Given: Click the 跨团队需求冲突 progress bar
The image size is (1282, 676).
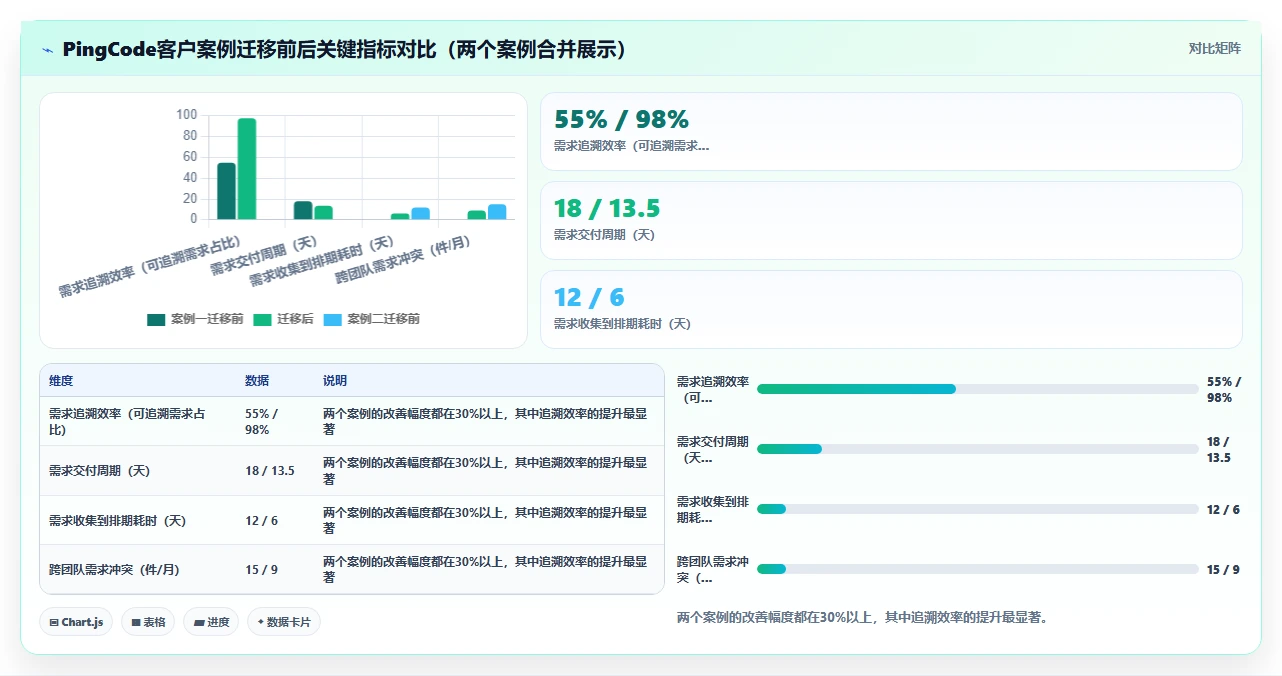Looking at the screenshot, I should click(977, 569).
